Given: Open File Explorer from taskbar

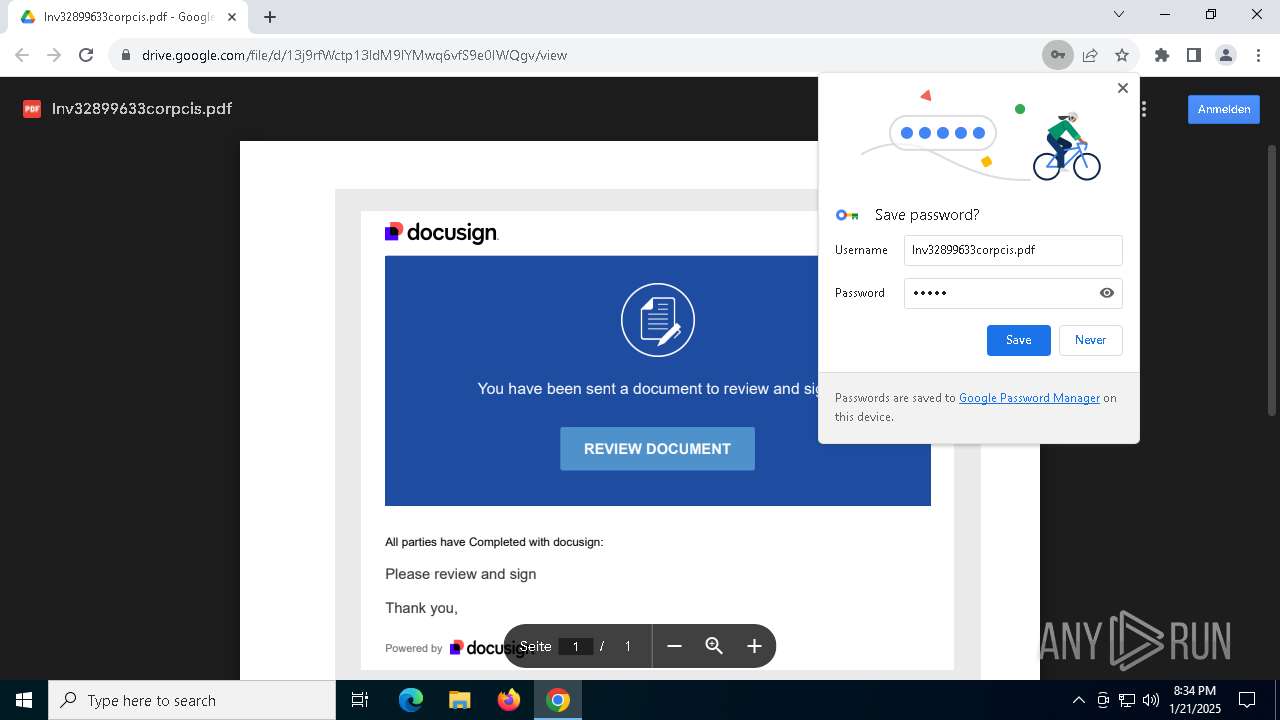Looking at the screenshot, I should [x=459, y=700].
